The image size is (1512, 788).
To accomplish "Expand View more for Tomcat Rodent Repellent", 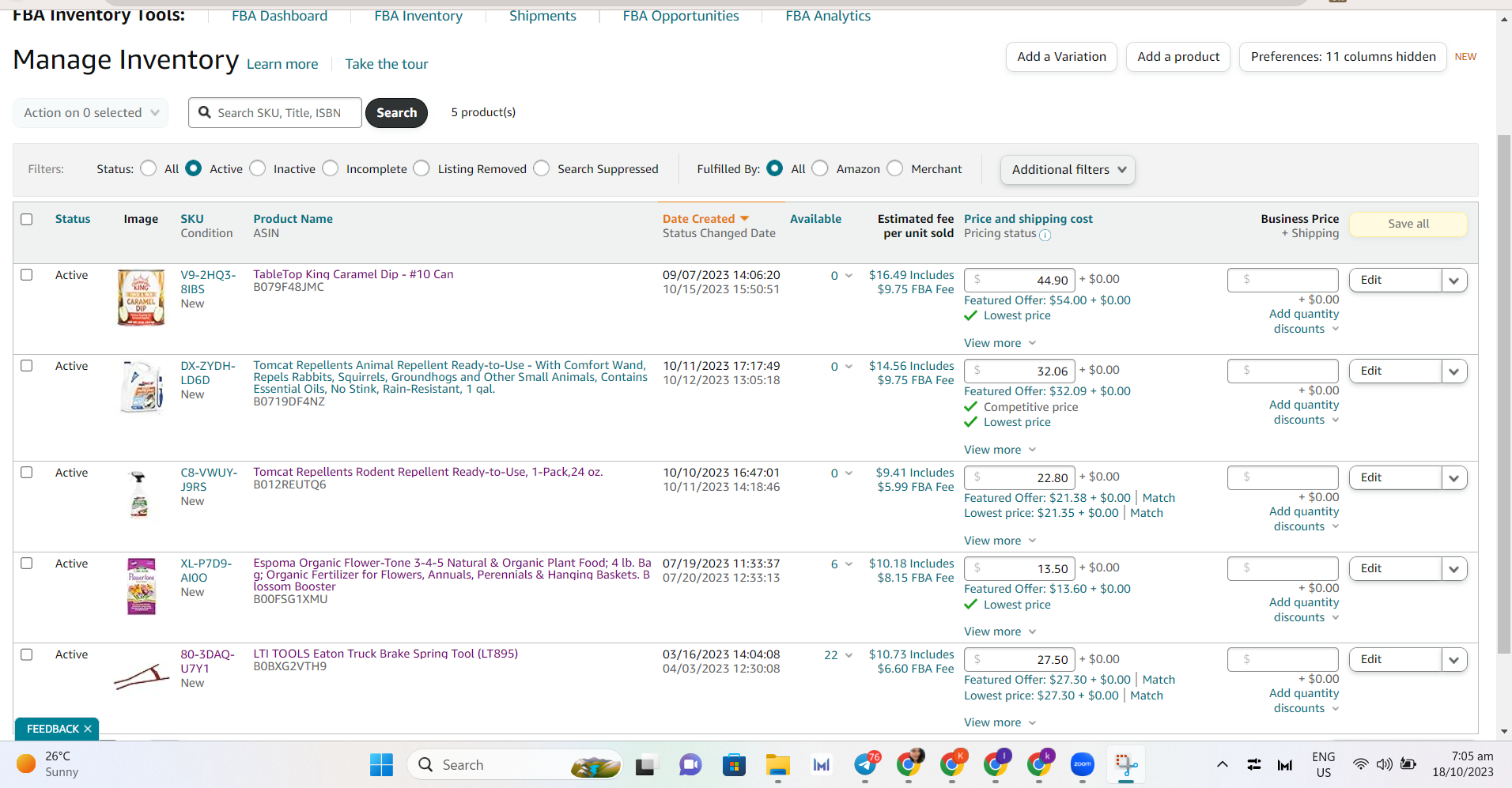I will [1000, 541].
